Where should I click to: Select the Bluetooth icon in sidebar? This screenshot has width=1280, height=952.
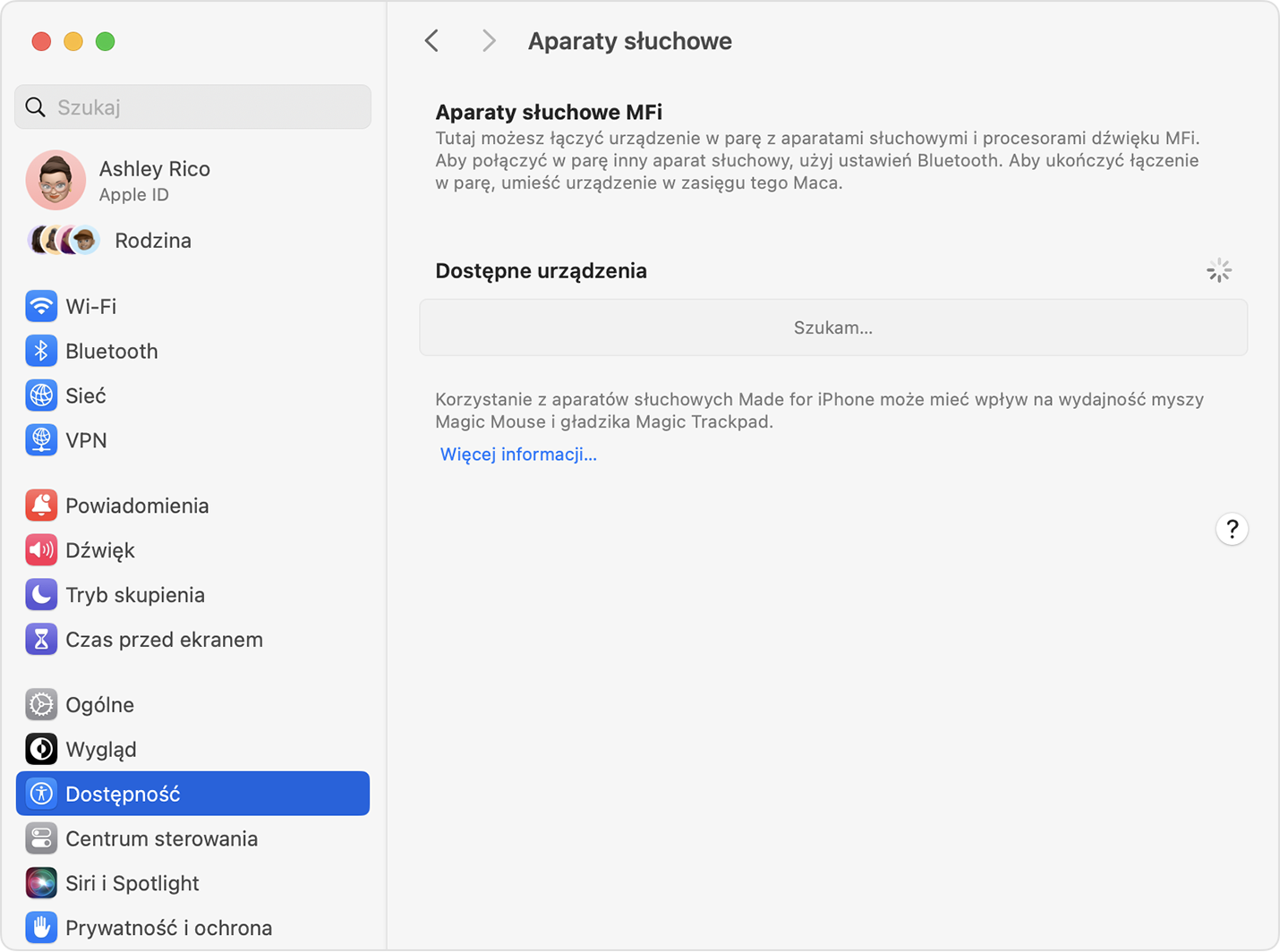click(41, 351)
